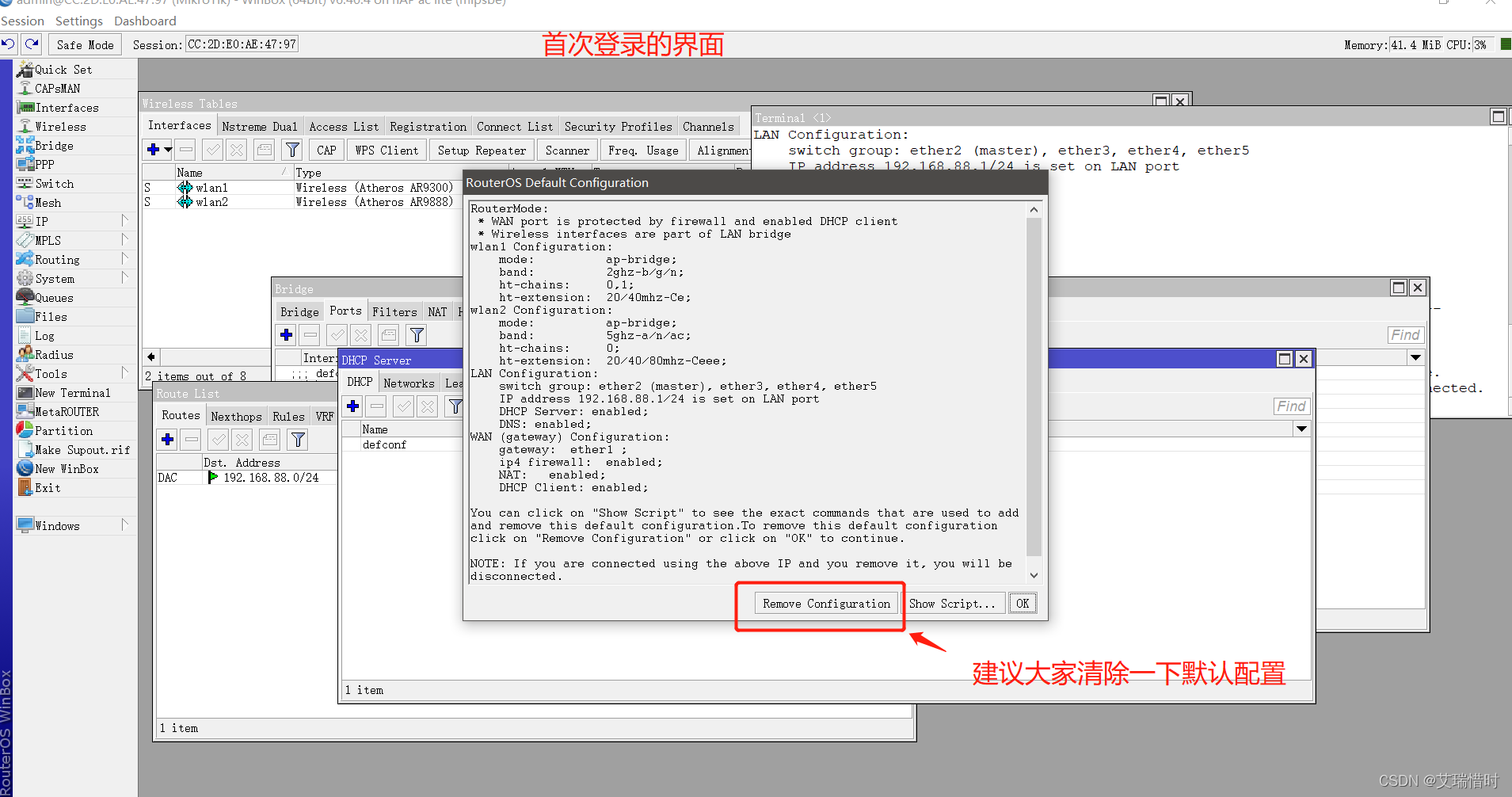The width and height of the screenshot is (1512, 797).
Task: Click Session address field
Action: [242, 44]
